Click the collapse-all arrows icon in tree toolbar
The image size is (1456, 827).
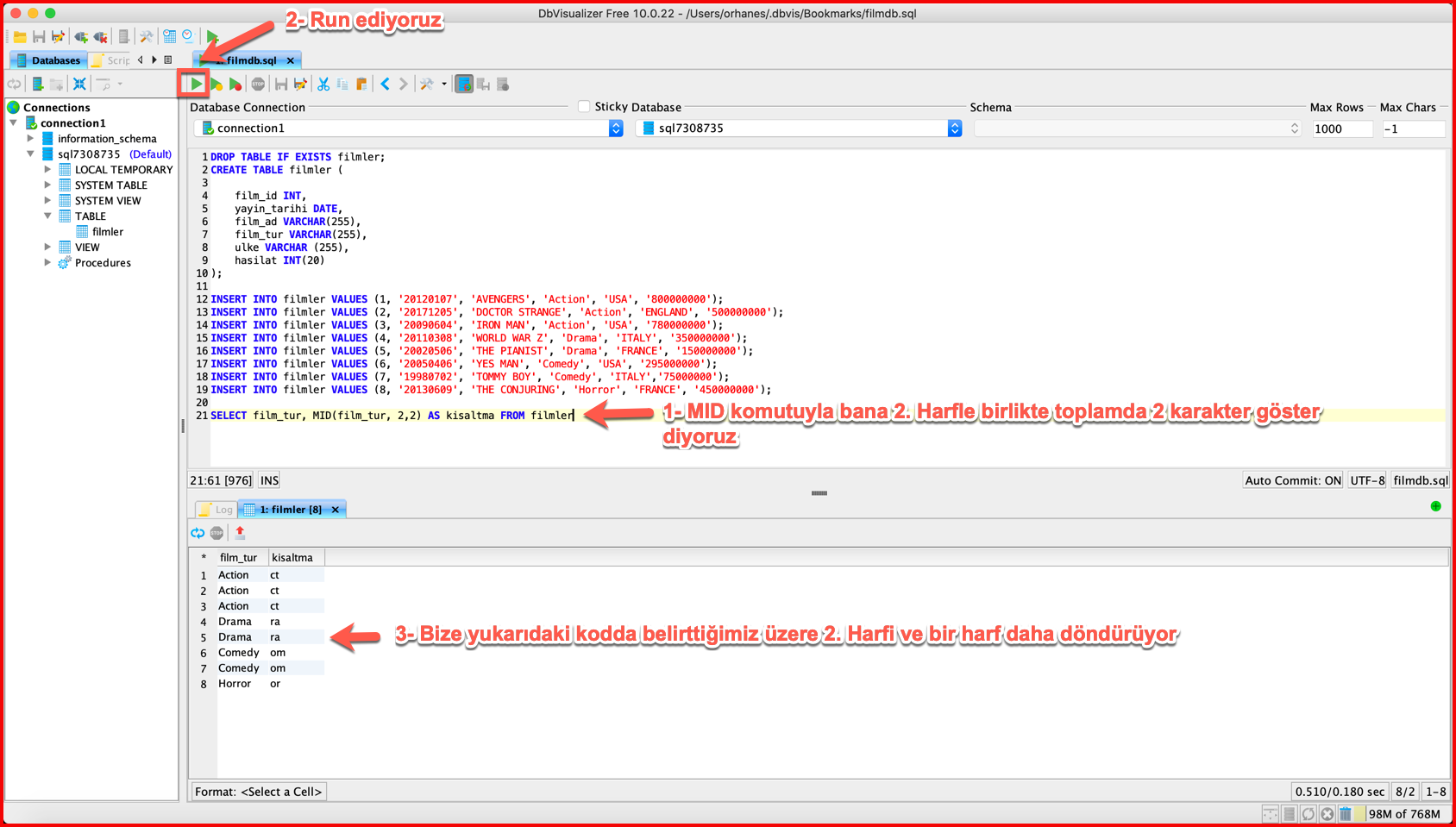[x=79, y=85]
